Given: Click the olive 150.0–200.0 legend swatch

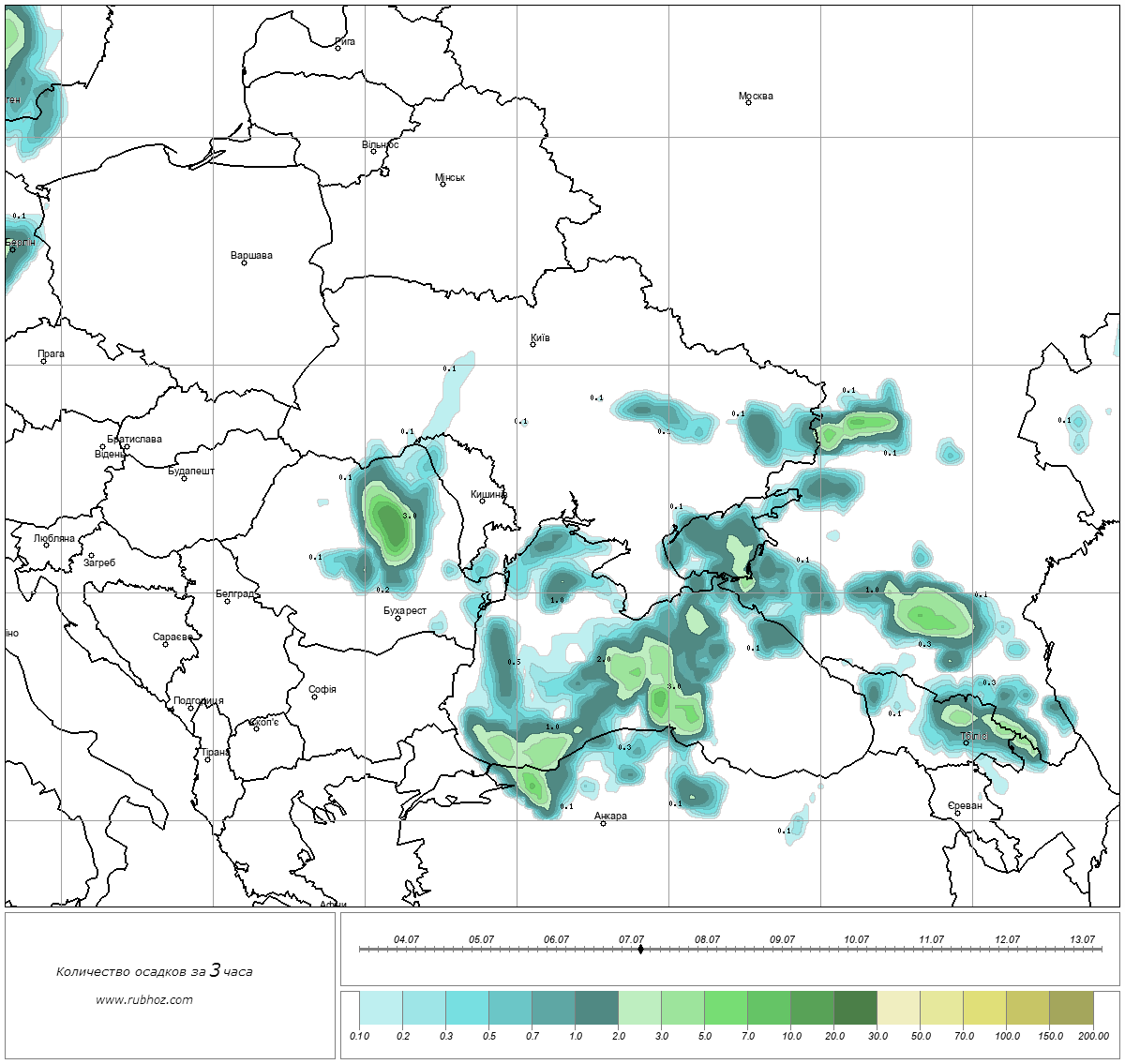Looking at the screenshot, I should (1071, 1010).
